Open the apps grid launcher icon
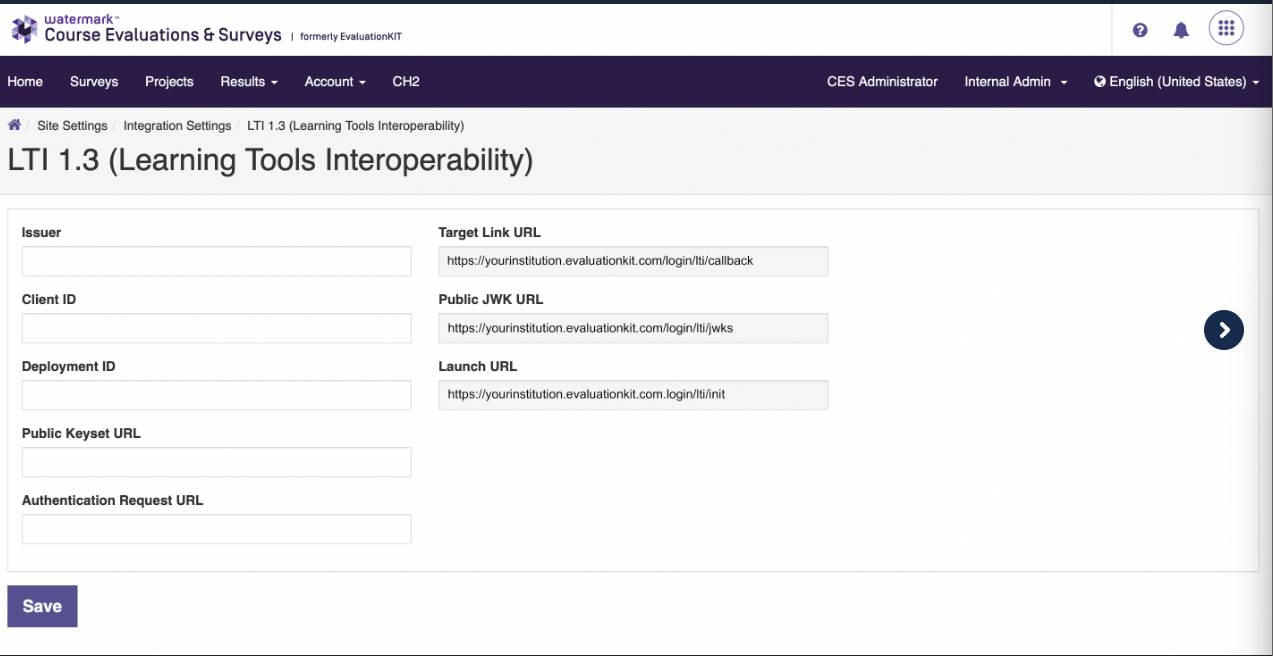The image size is (1273, 656). [1226, 28]
